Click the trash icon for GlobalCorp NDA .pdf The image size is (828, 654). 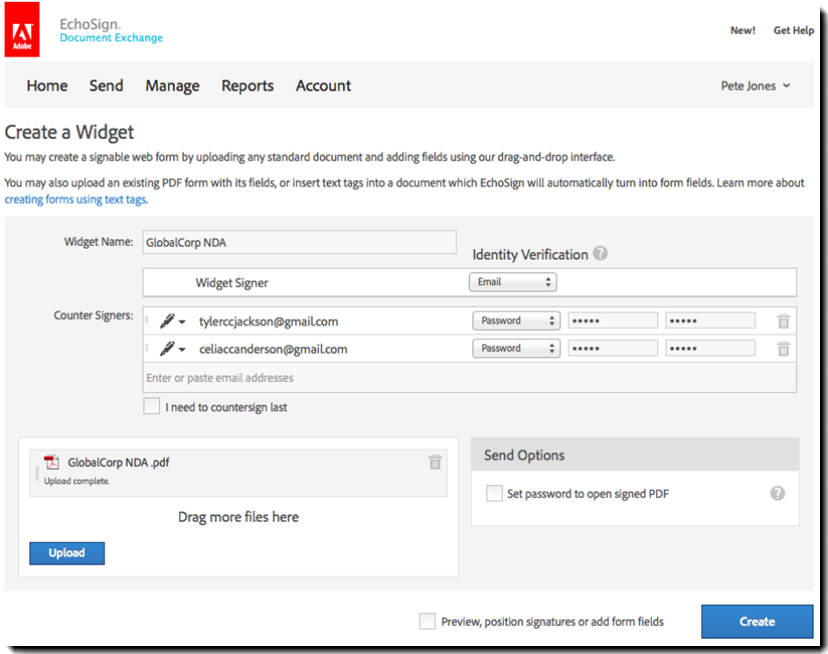click(x=435, y=462)
